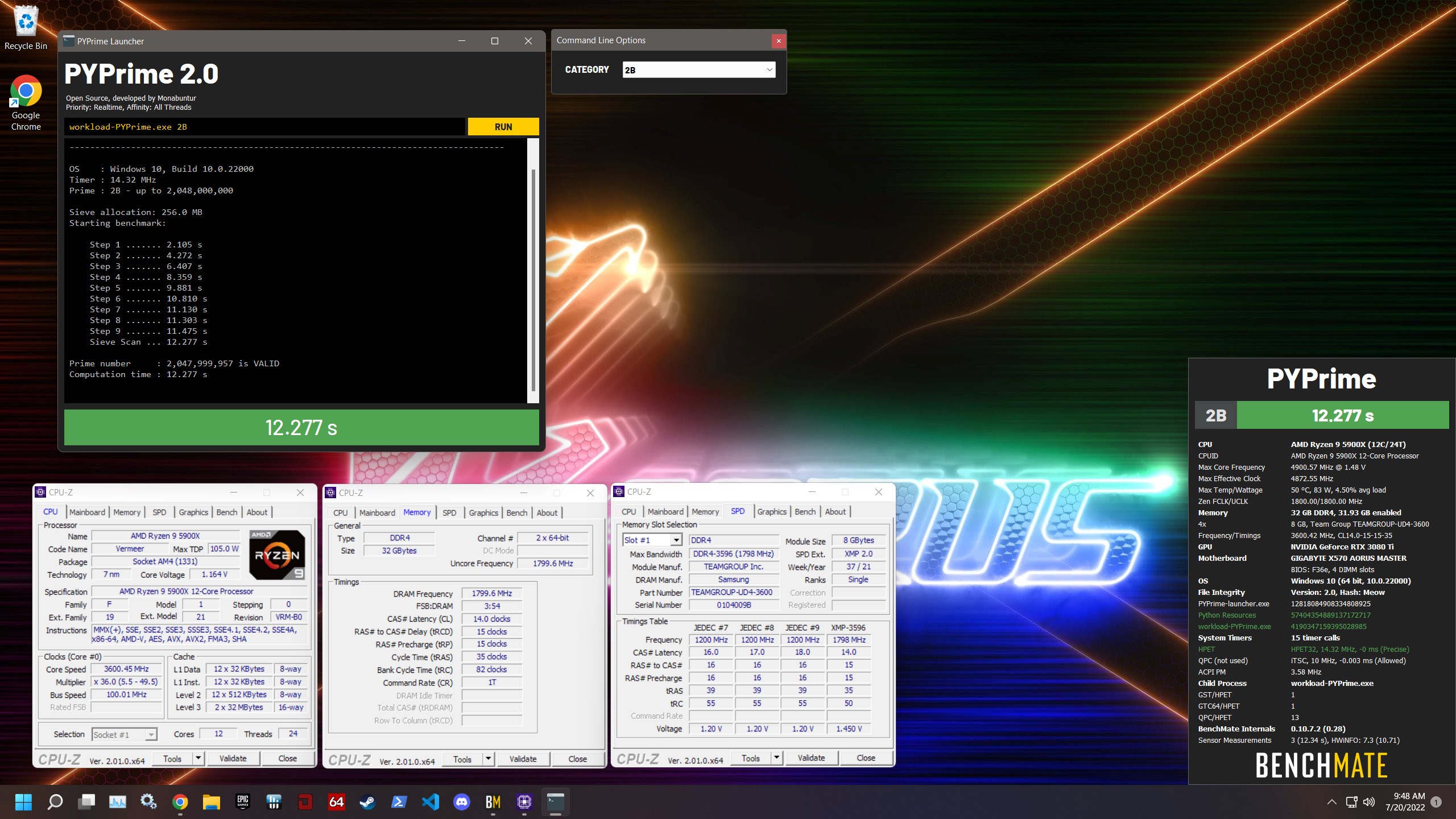
Task: Click the green 12.277 s result bar
Action: (x=301, y=427)
